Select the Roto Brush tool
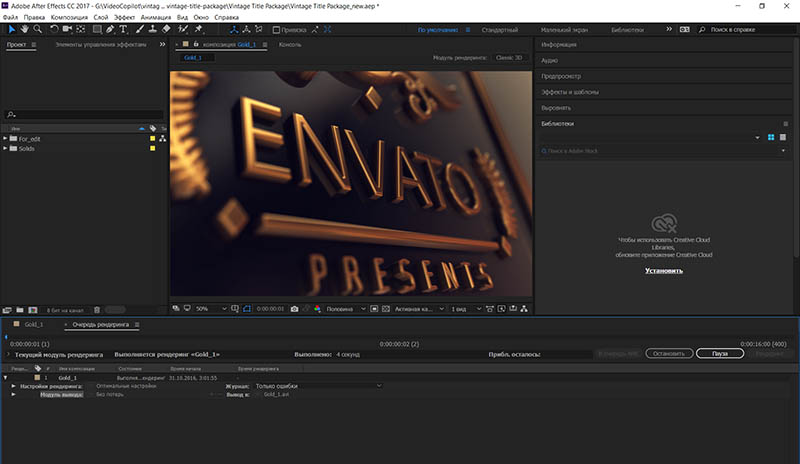Screen dimensions: 800x464 pyautogui.click(x=183, y=30)
